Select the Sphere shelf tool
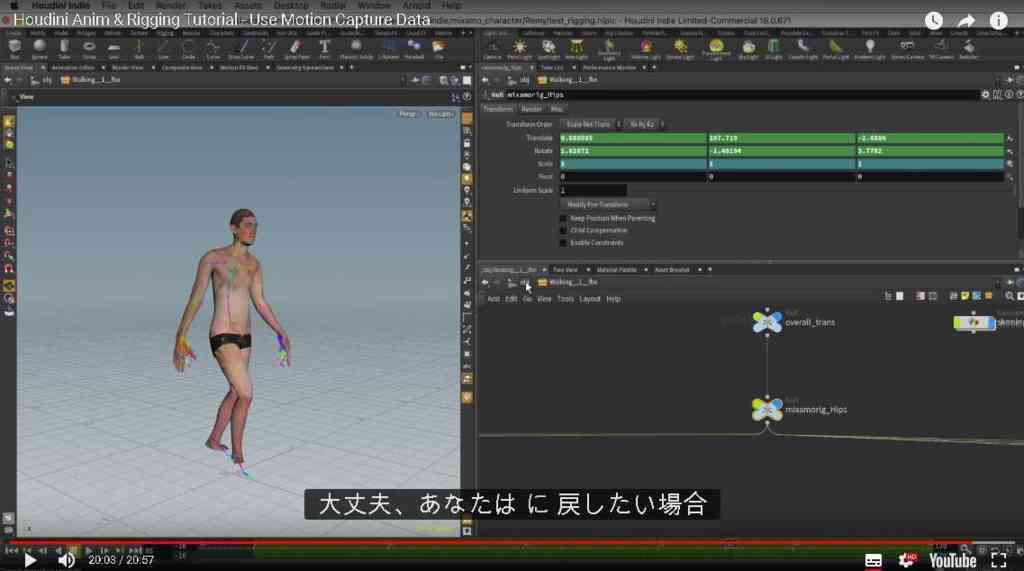The image size is (1024, 571). [39, 46]
